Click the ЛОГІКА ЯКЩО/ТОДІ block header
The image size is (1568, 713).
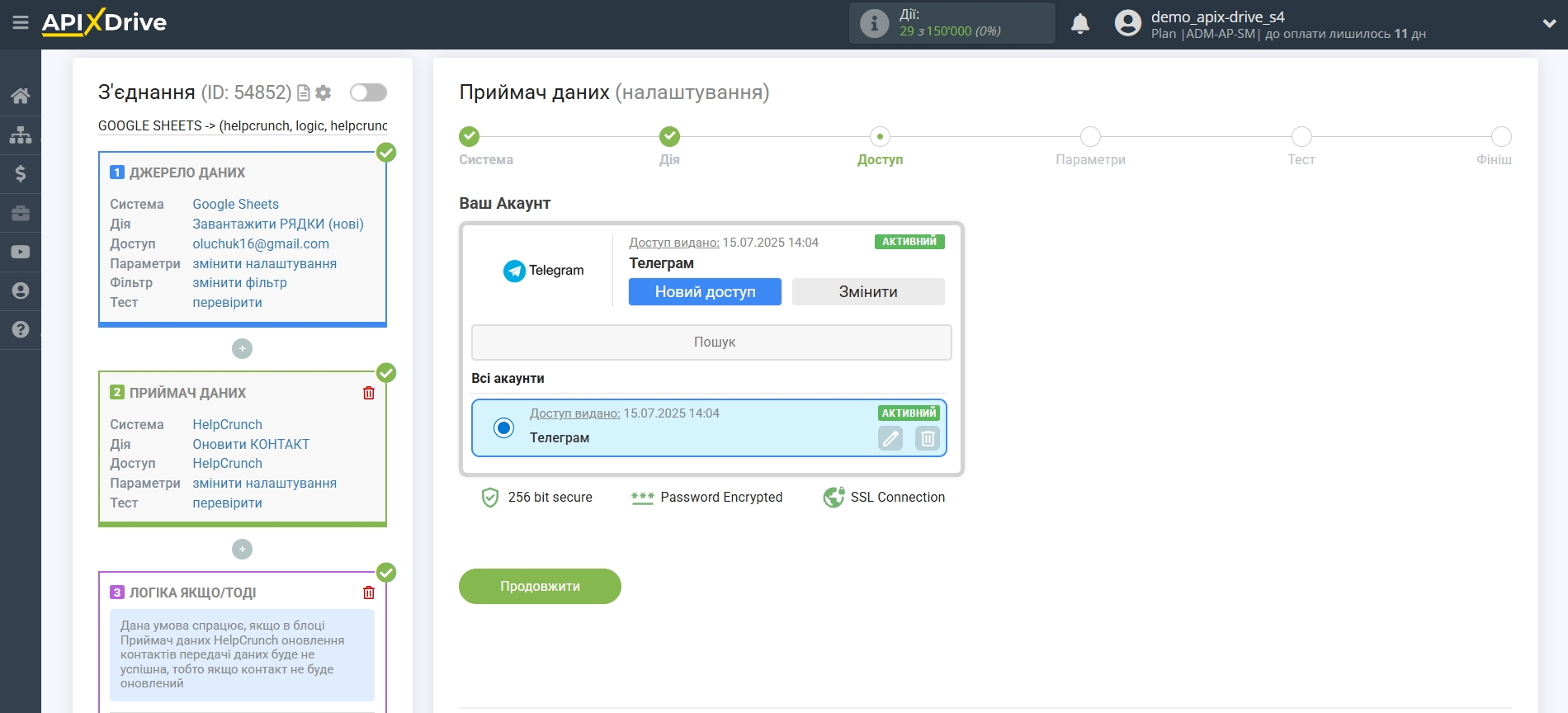[192, 593]
